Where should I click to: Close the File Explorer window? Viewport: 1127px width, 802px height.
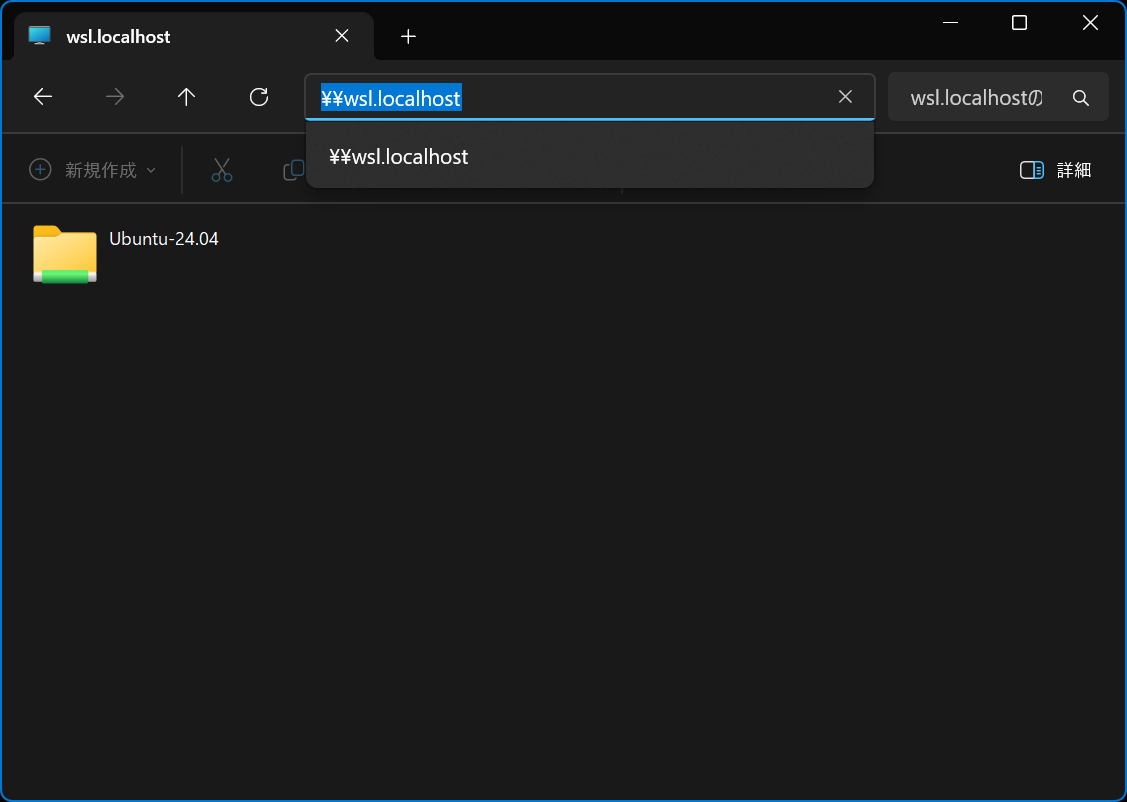pos(1090,23)
